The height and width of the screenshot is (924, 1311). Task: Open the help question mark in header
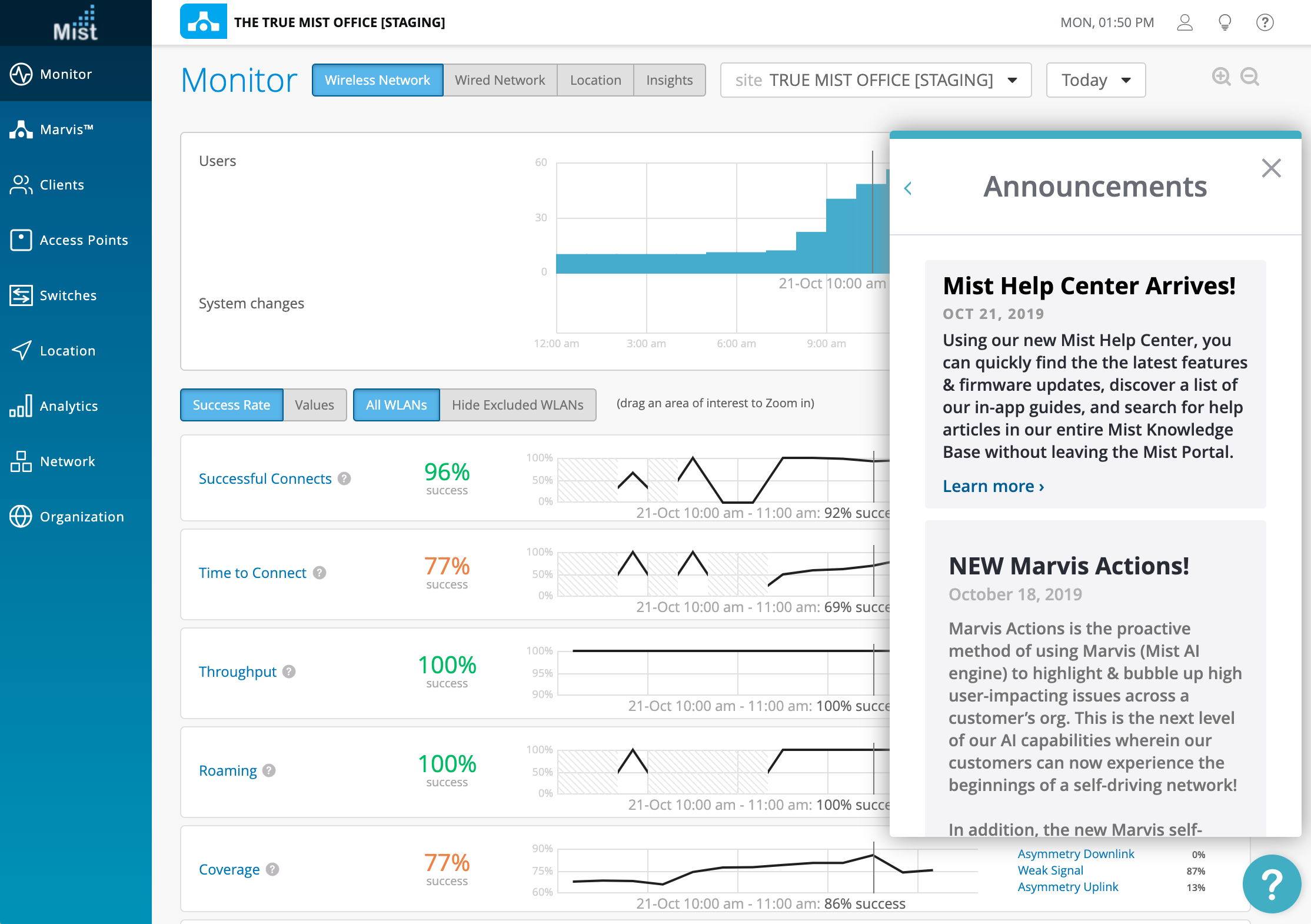pyautogui.click(x=1265, y=22)
